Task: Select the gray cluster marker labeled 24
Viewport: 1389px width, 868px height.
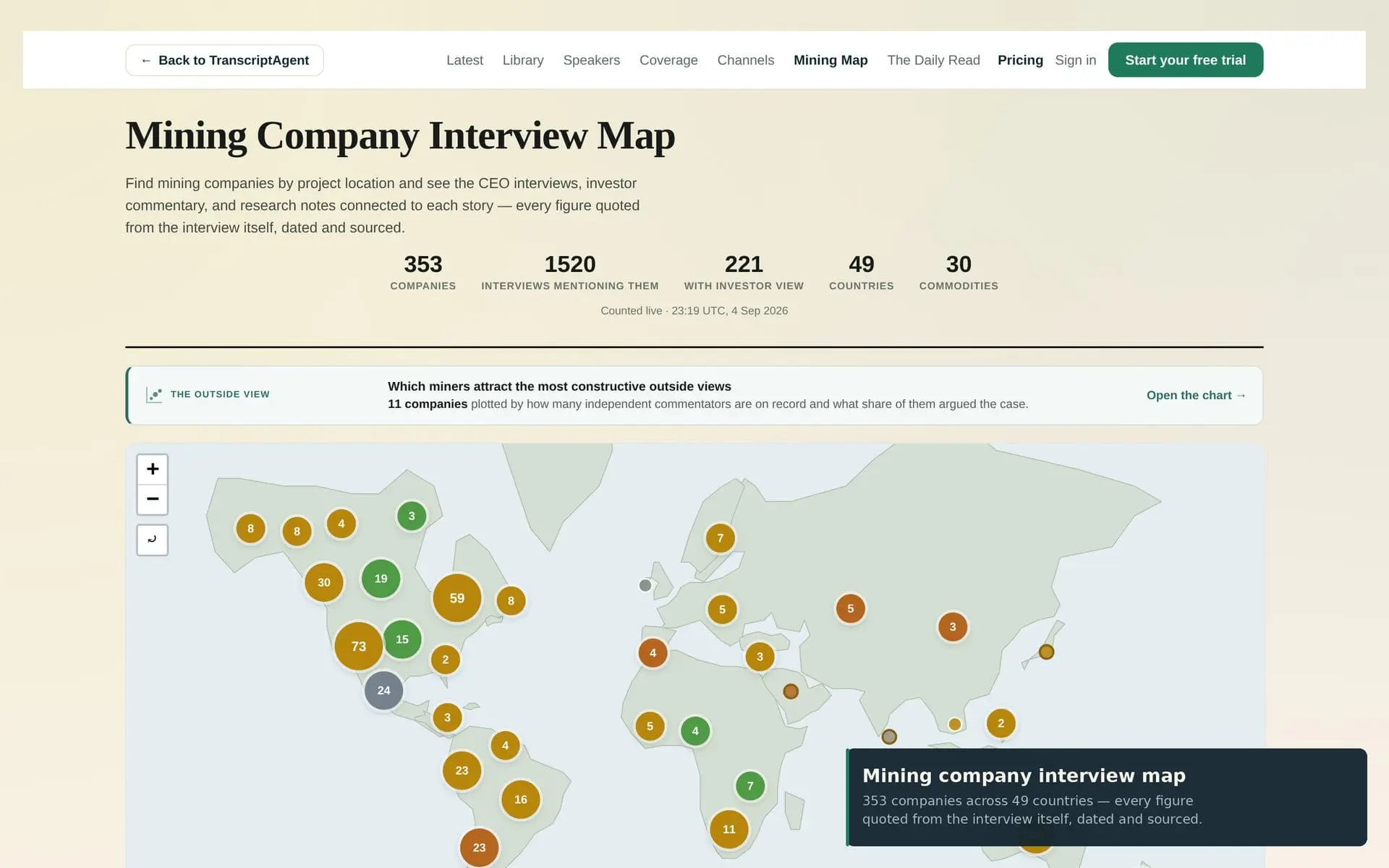Action: (x=384, y=690)
